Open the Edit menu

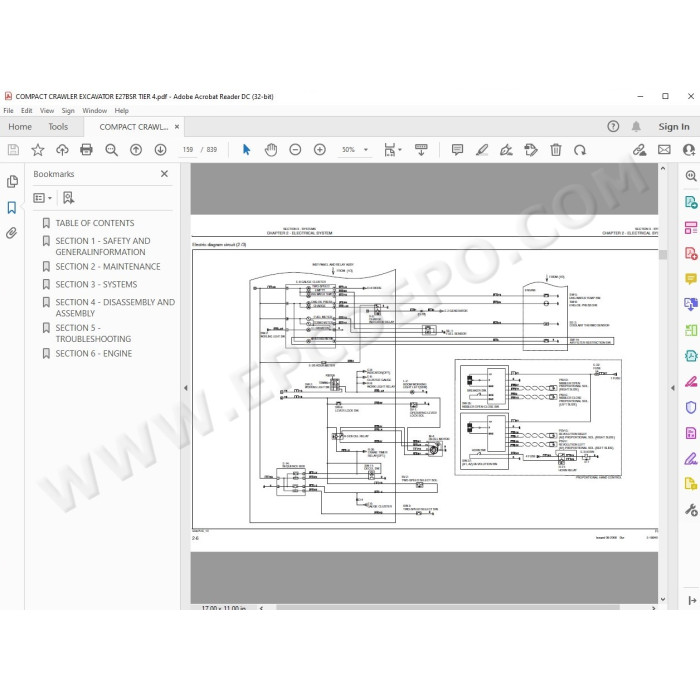tap(27, 111)
